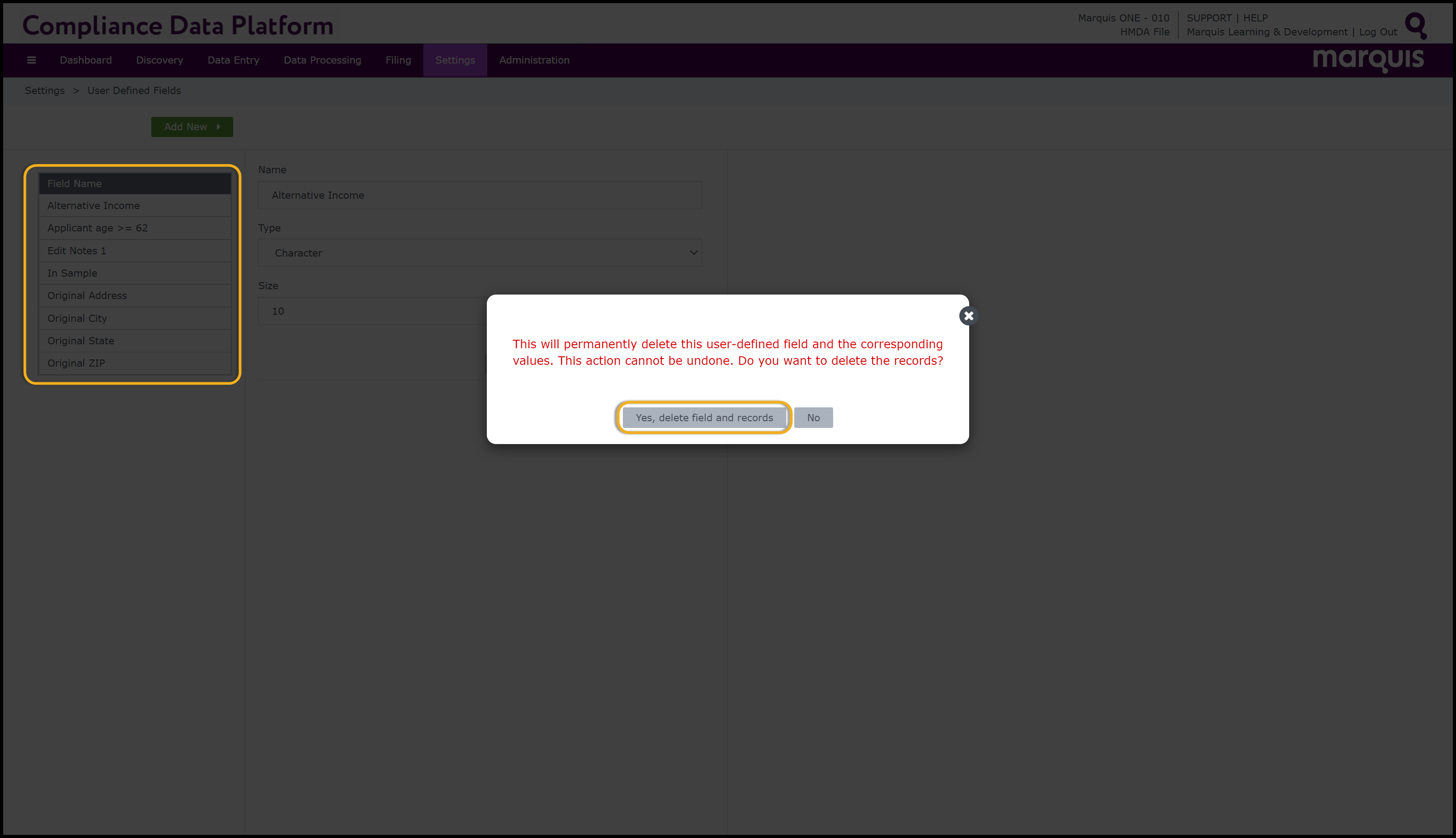Select the Filing menu item
Viewport: 1456px width, 838px height.
click(x=398, y=60)
